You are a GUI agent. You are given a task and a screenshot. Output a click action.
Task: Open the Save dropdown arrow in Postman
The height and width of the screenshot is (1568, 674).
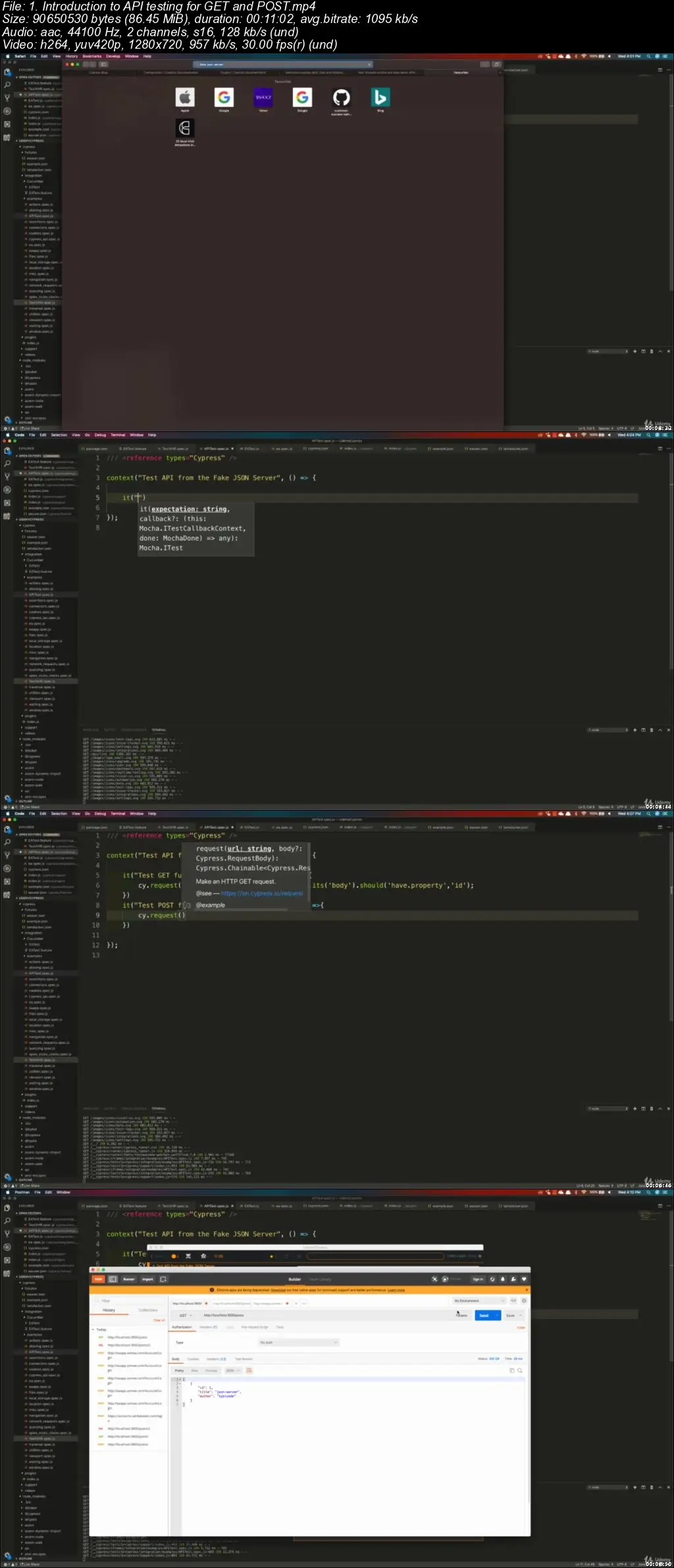click(521, 1315)
